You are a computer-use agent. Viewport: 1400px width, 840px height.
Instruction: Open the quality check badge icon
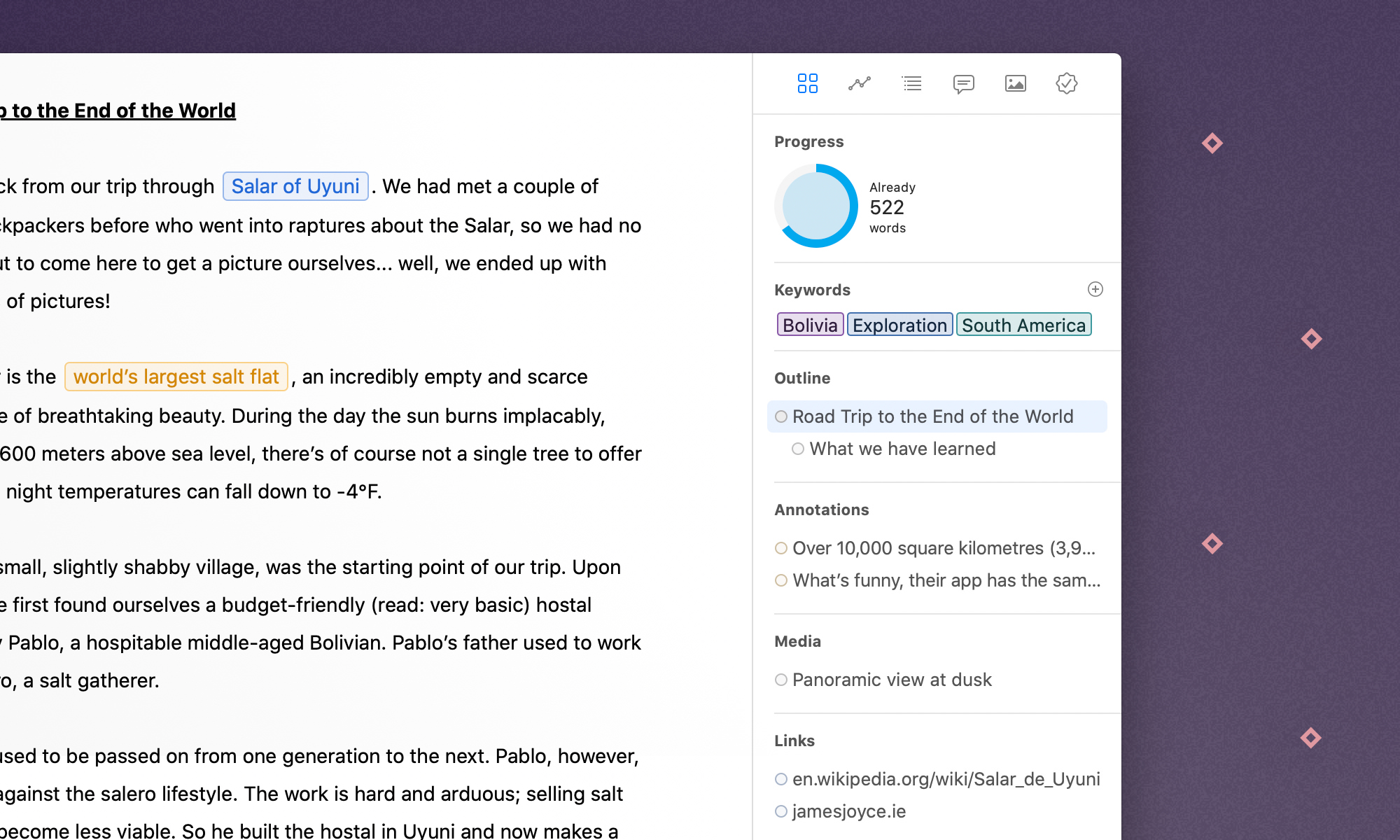(x=1066, y=83)
